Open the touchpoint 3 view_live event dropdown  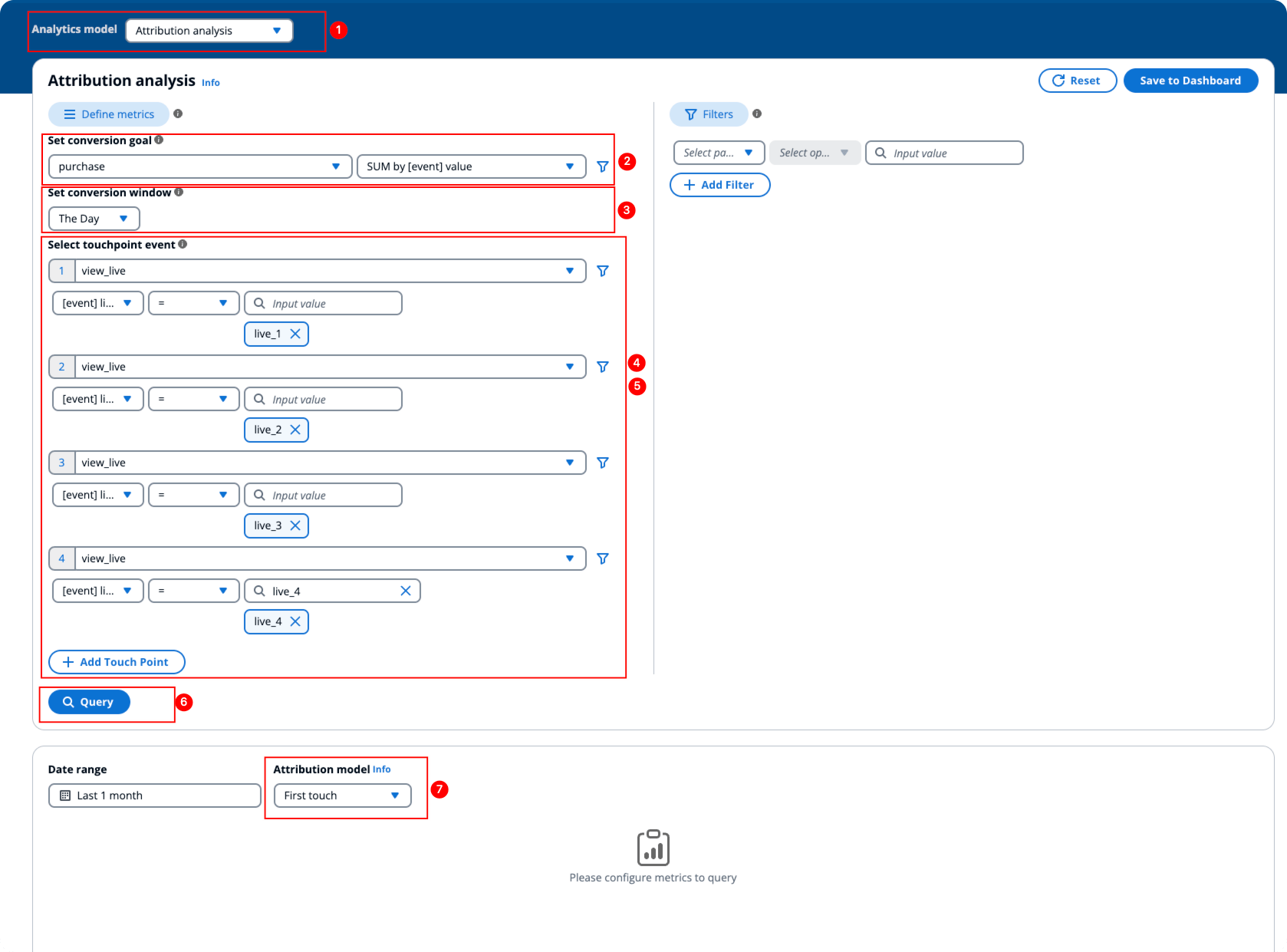pos(331,463)
